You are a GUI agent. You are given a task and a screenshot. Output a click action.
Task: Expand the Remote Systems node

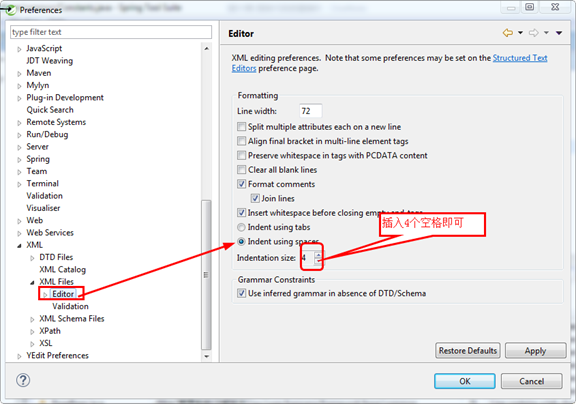19,123
